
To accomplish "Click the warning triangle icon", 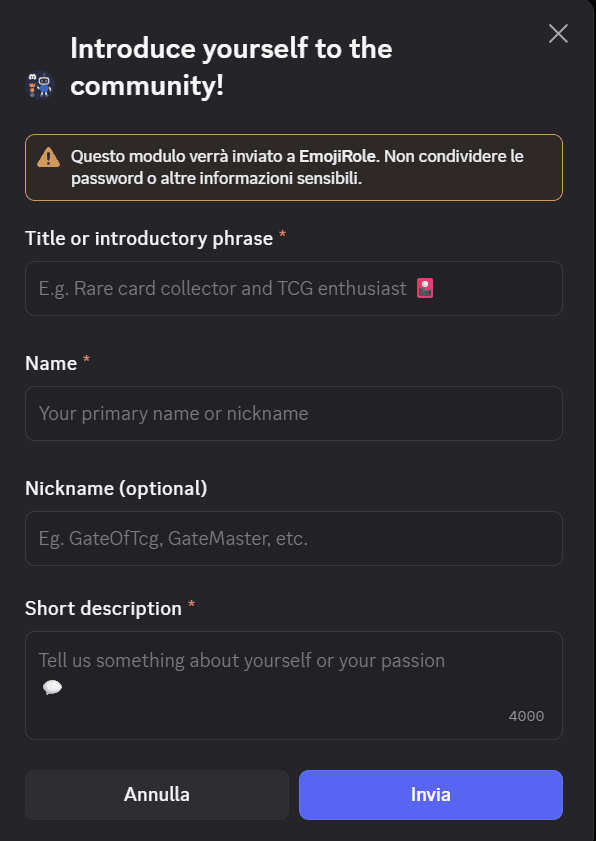I will (x=48, y=157).
